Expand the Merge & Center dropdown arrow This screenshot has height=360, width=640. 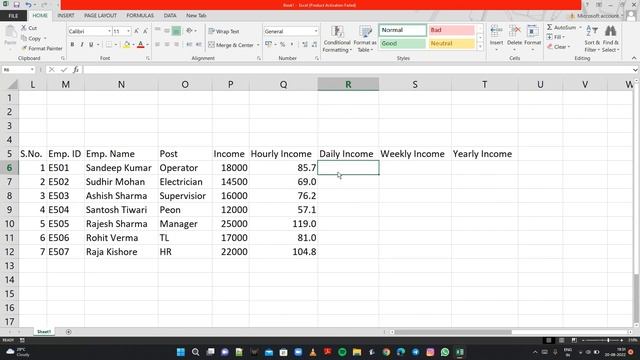(x=258, y=45)
